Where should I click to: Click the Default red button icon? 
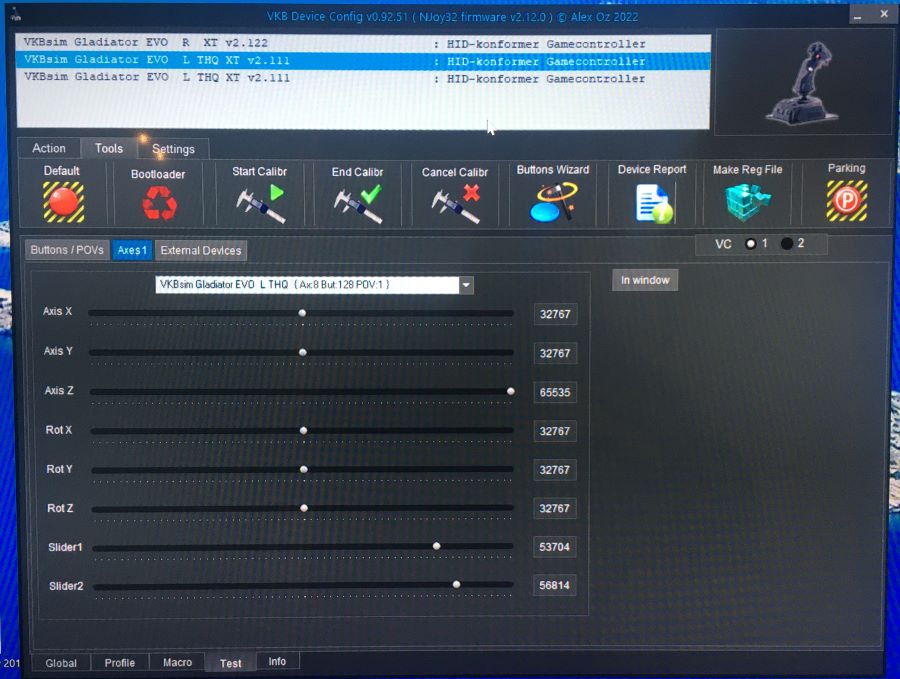tap(64, 201)
